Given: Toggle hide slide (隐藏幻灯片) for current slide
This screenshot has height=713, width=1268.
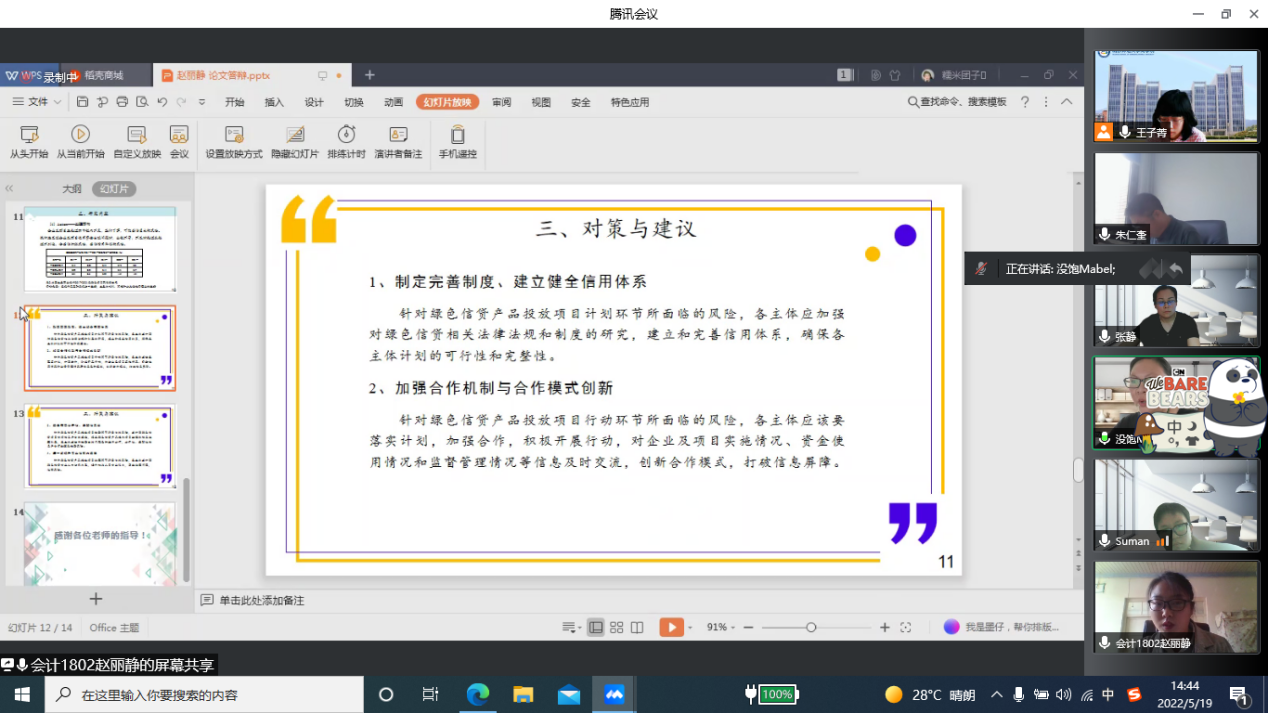Looking at the screenshot, I should tap(295, 141).
